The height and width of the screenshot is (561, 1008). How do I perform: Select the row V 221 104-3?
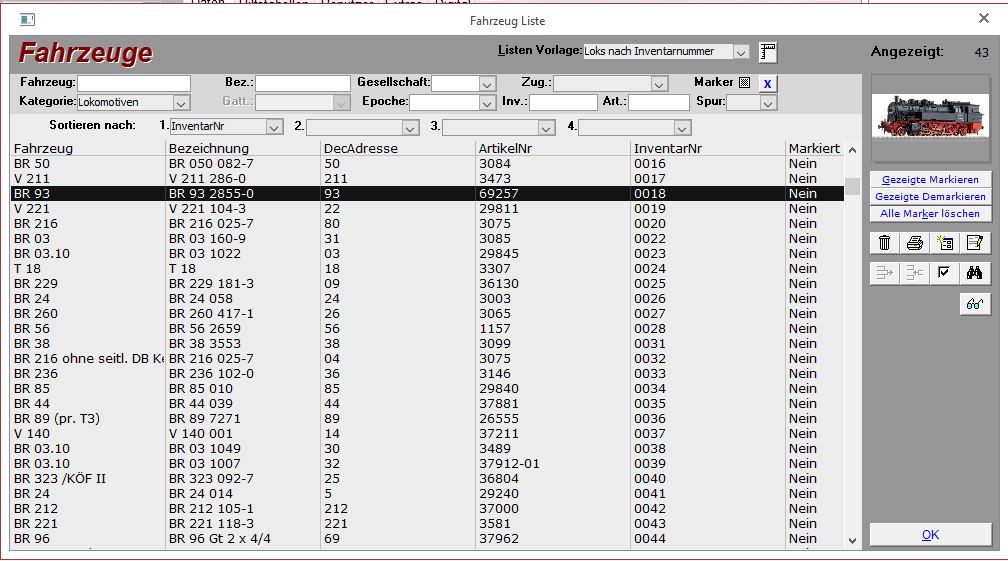coord(428,209)
